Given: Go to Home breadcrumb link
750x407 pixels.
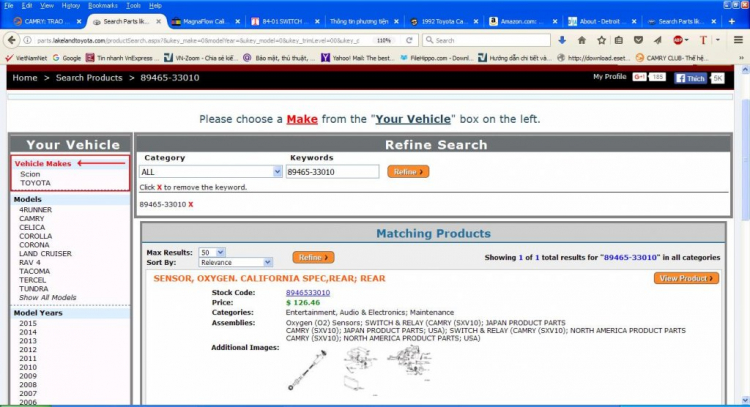Looking at the screenshot, I should click(x=25, y=77).
